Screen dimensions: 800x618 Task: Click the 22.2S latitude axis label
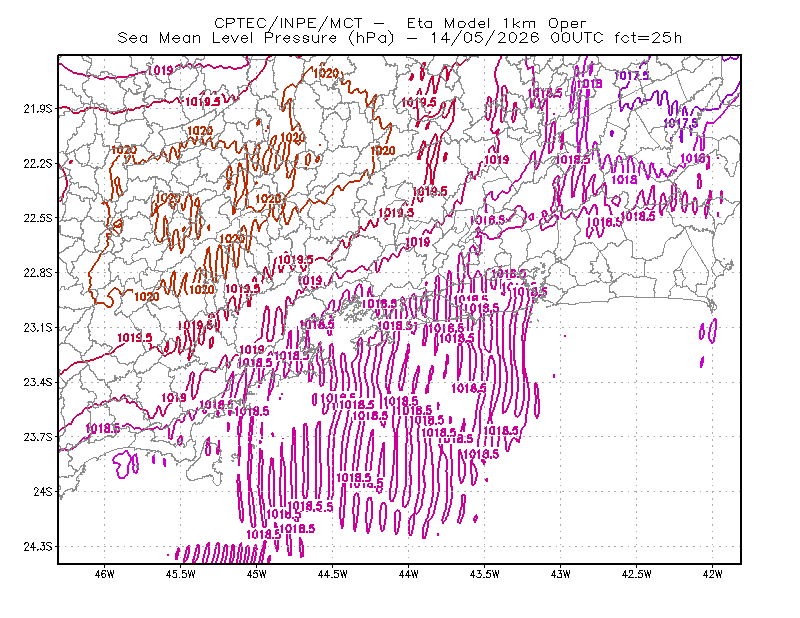click(x=38, y=163)
